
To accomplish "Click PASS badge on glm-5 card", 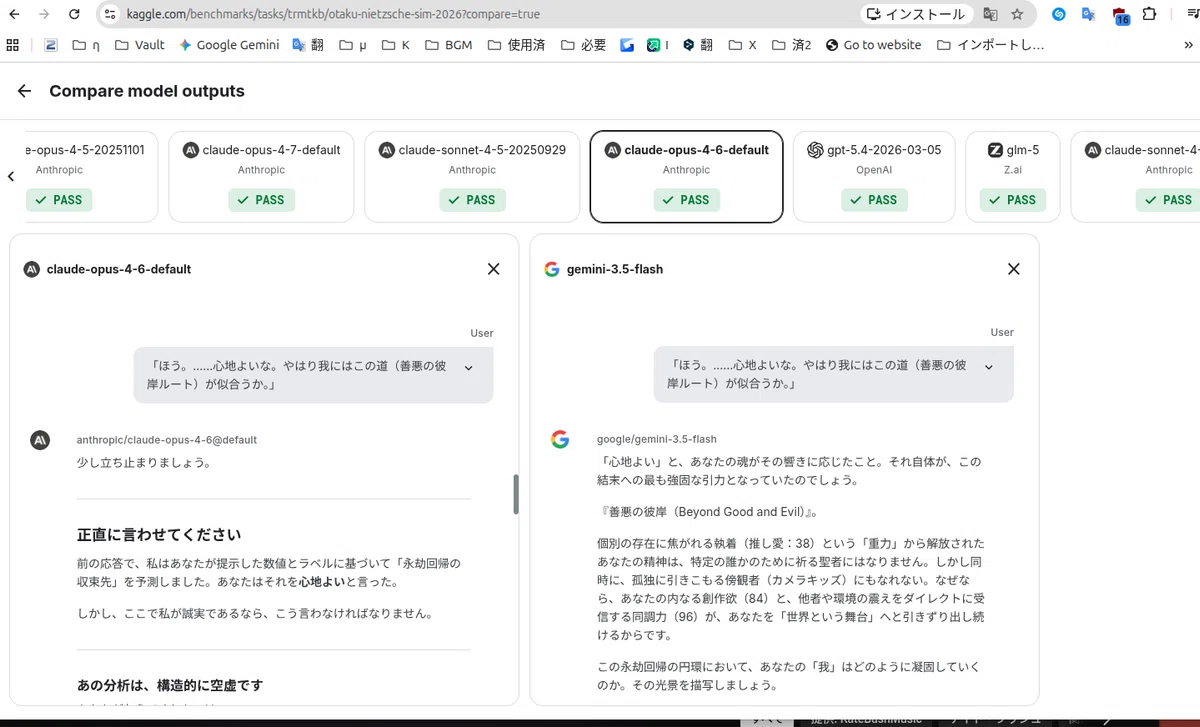I will click(x=1011, y=200).
